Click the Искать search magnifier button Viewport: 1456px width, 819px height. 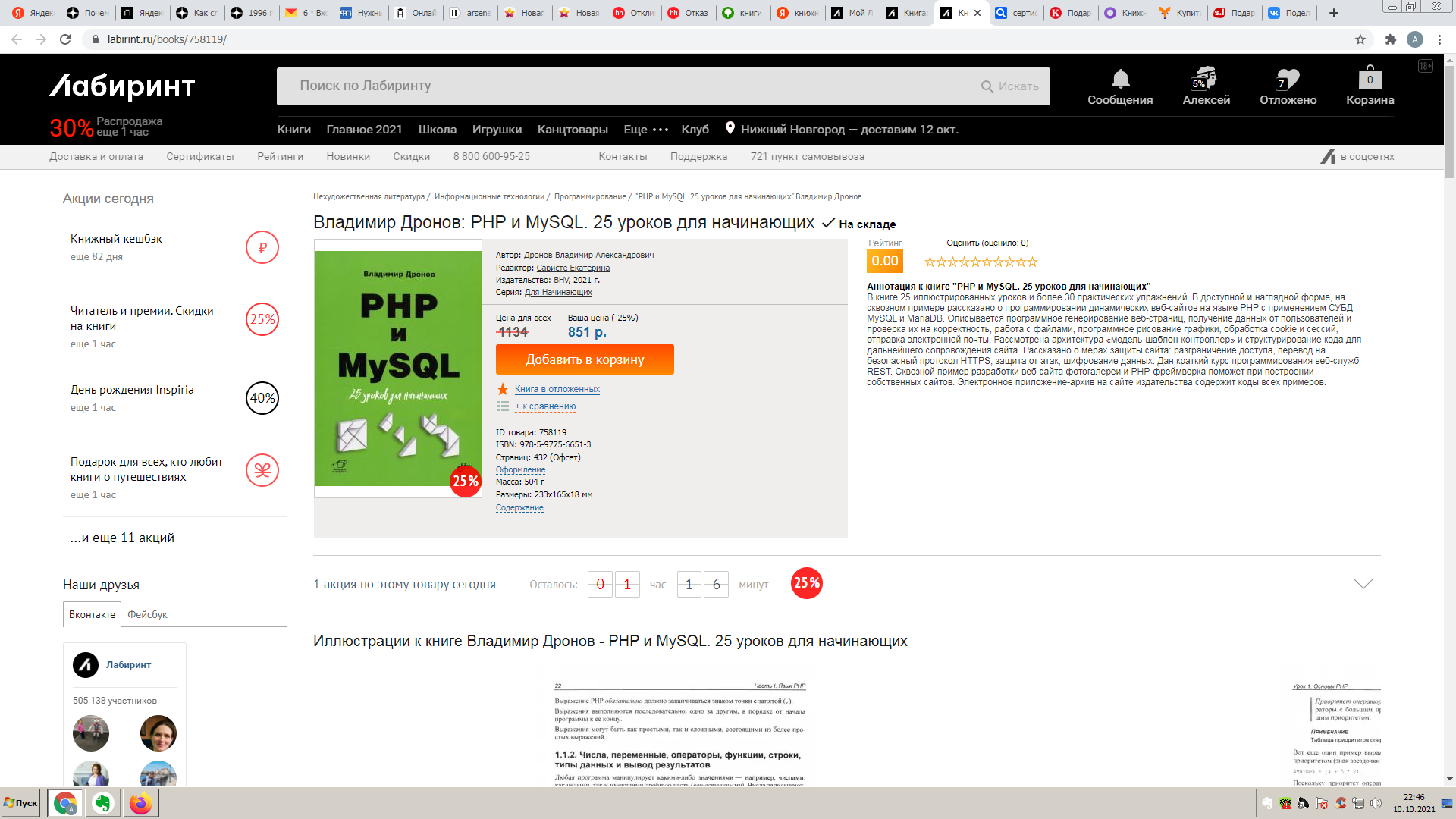[1009, 86]
